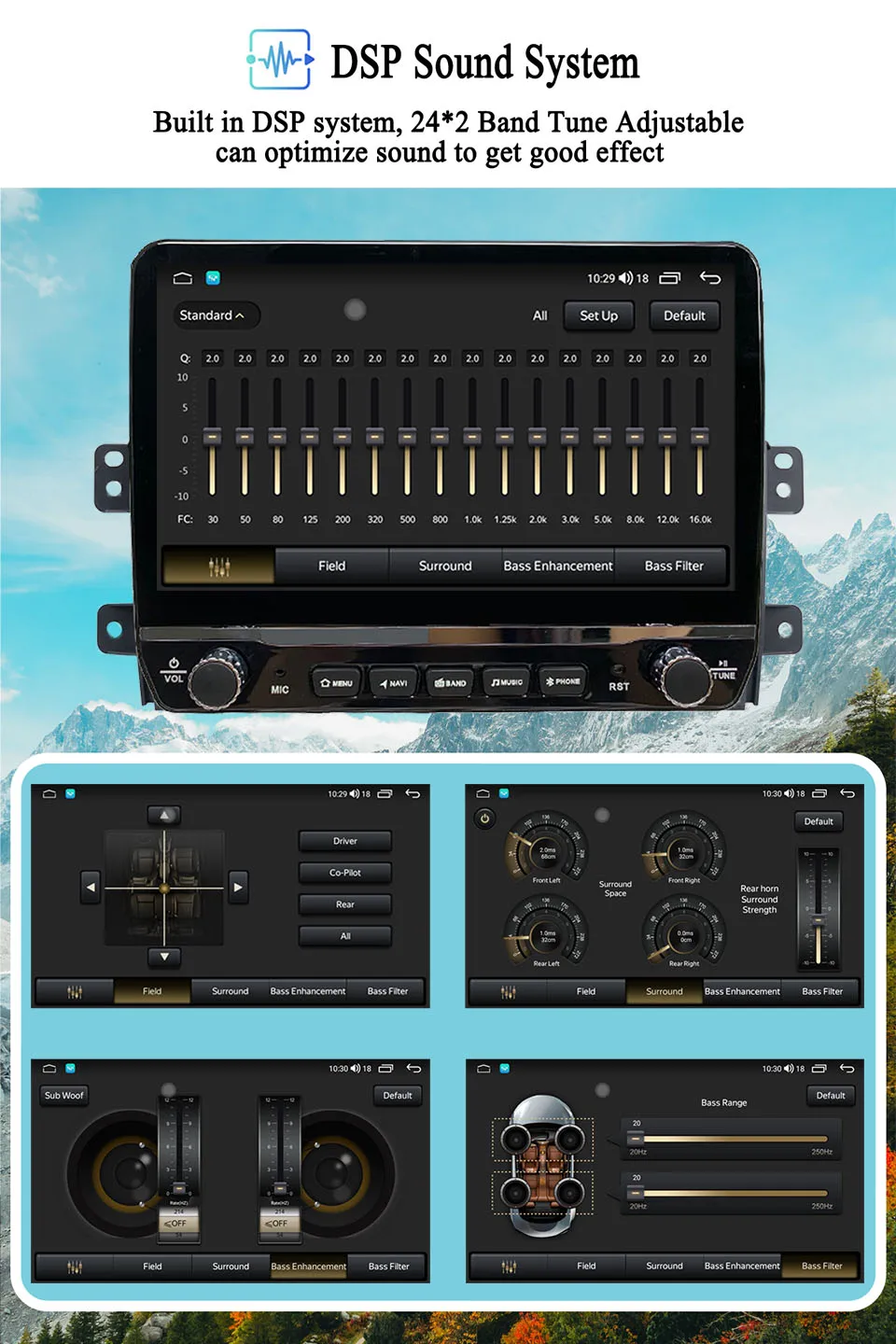
Task: Switch to Surround tab on main screen
Action: 445,566
